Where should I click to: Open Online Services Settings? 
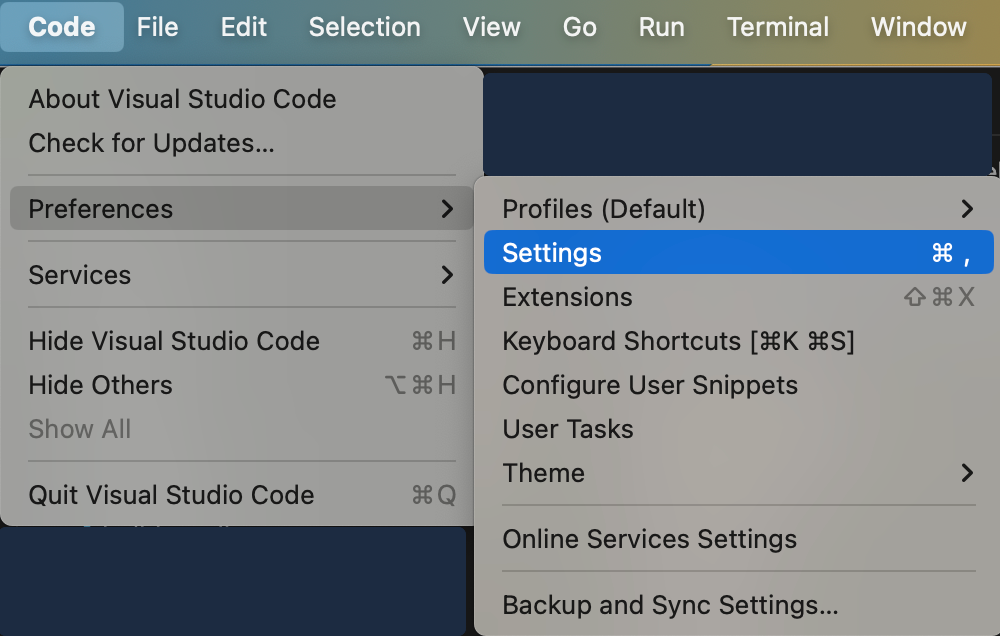point(739,539)
